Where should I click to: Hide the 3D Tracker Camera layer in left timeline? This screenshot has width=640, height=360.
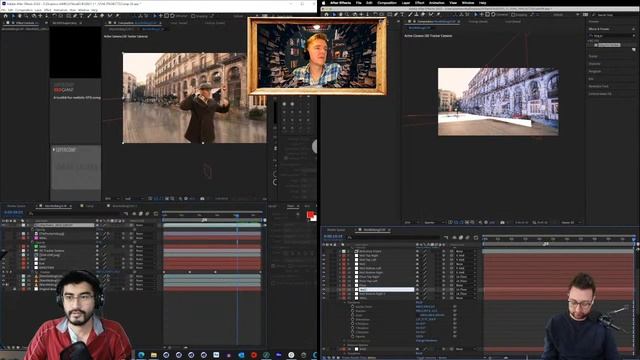(4, 251)
